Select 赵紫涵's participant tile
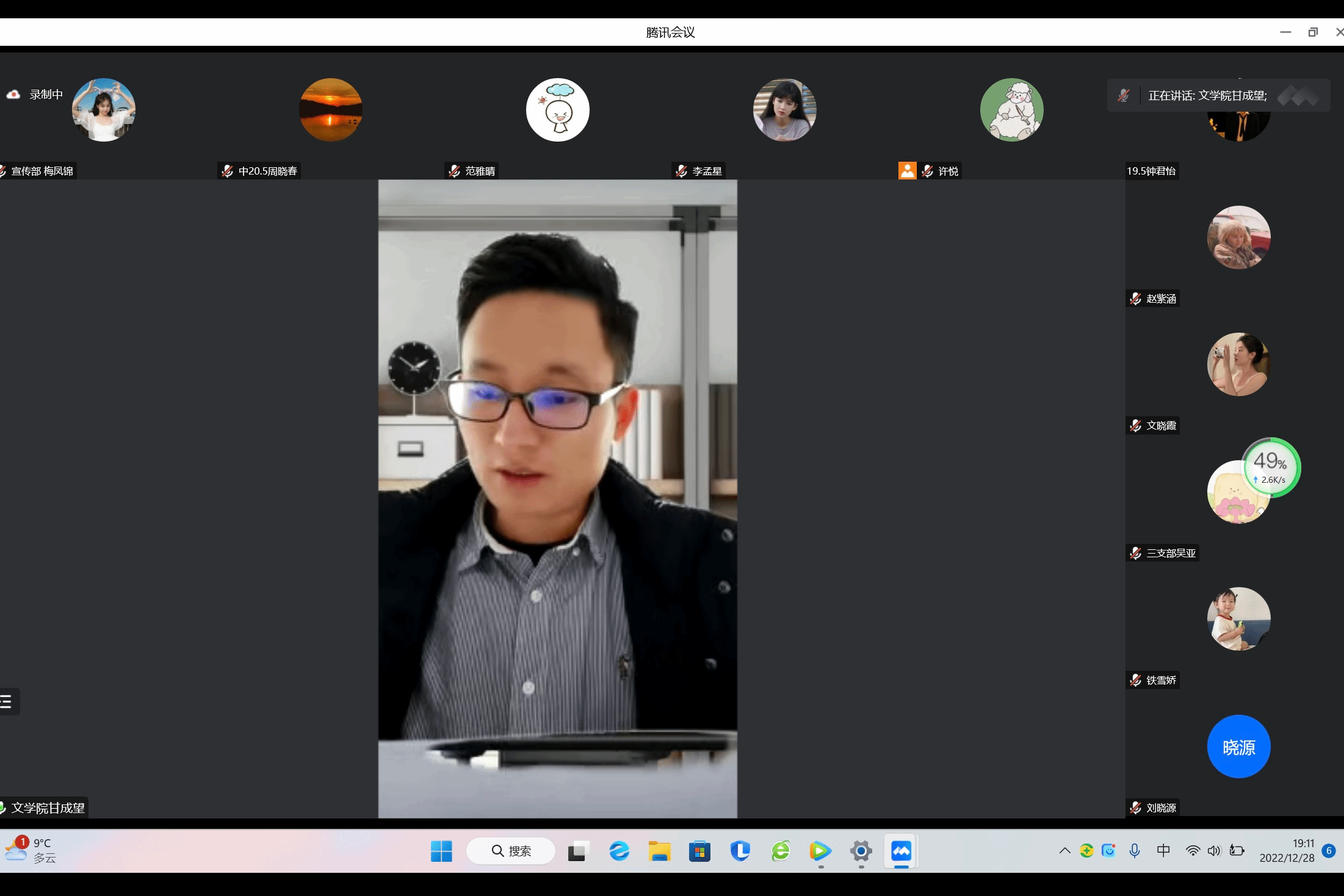Screen dimensions: 1344x896 tap(1238, 238)
